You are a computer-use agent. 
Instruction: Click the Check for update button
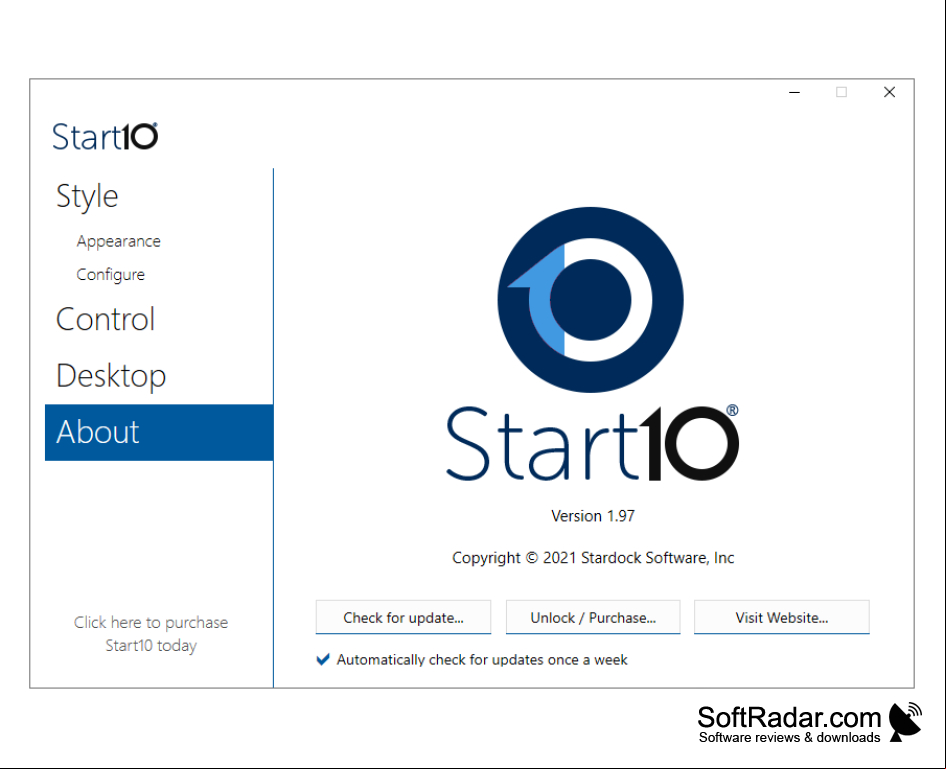[403, 618]
